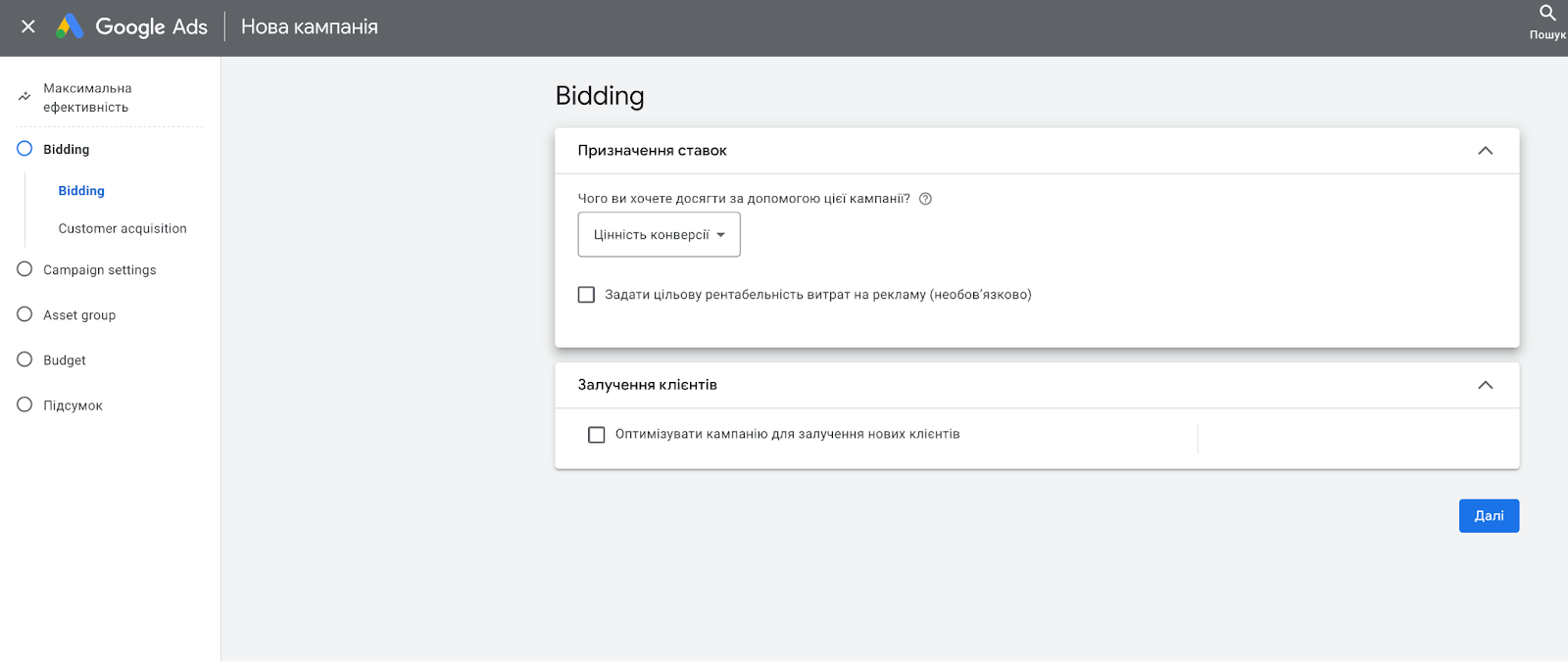The height and width of the screenshot is (662, 1568).
Task: Click the Bidding step circle icon
Action: click(24, 149)
